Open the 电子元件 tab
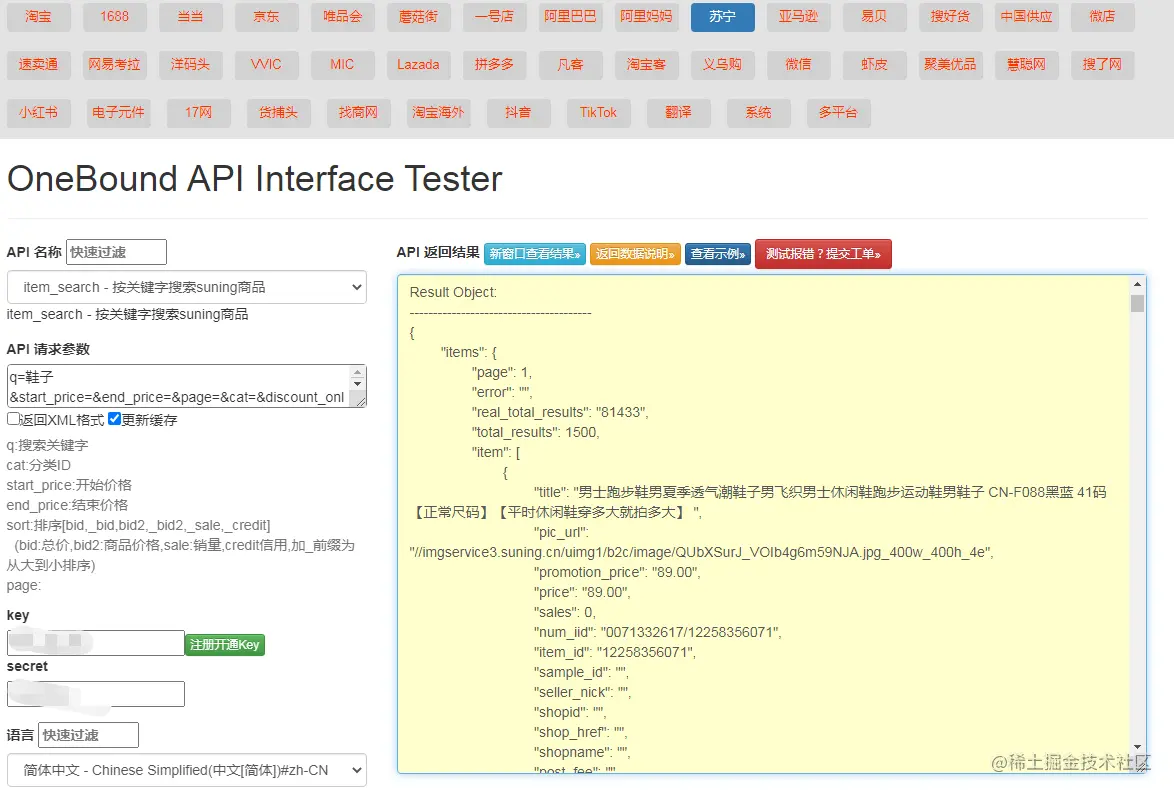This screenshot has height=795, width=1174. pos(118,112)
